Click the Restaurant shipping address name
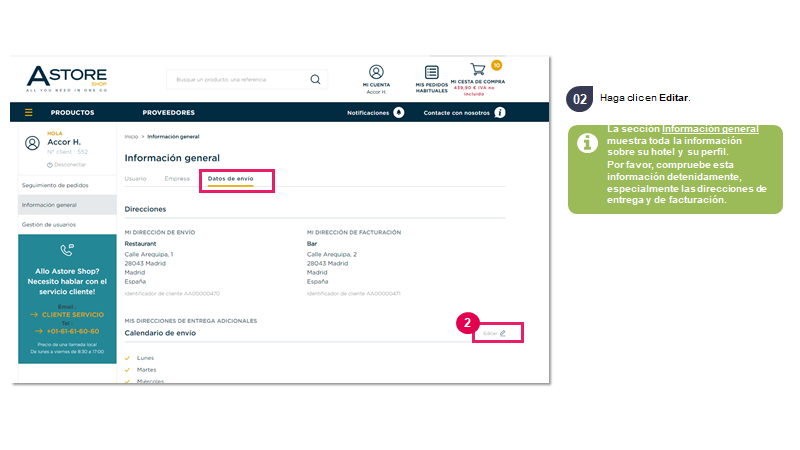 (x=140, y=244)
